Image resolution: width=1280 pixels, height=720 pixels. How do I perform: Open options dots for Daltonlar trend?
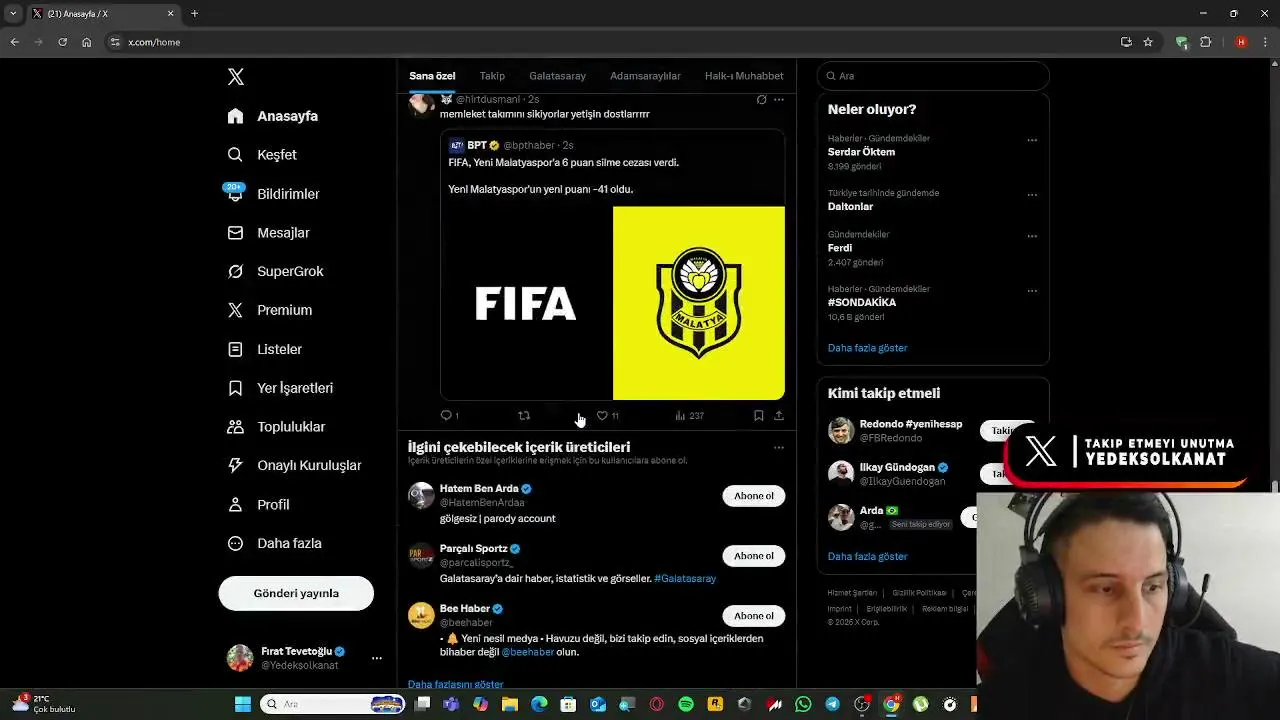click(1032, 194)
